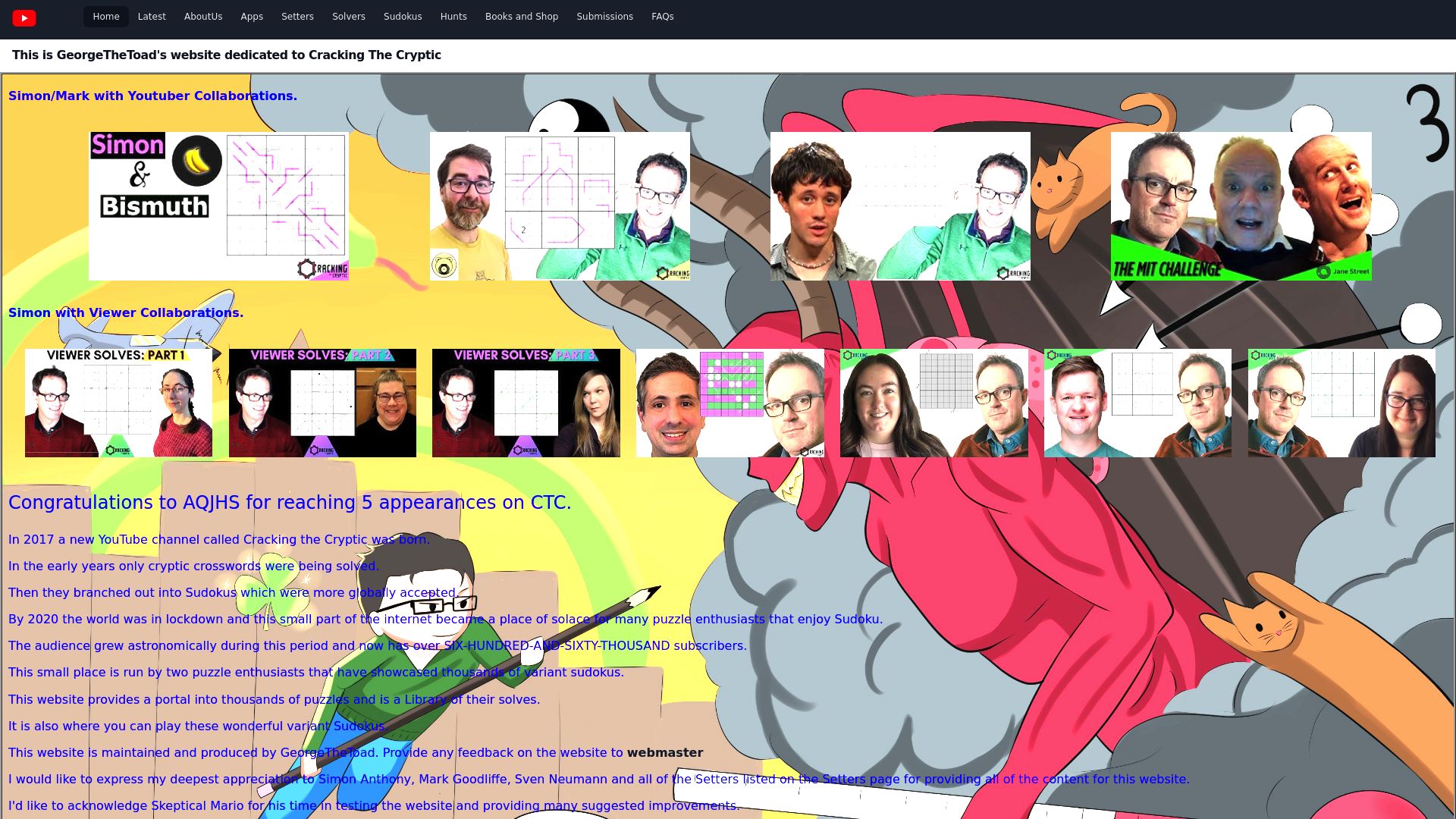Click the Congratulations to AQJHS heading
This screenshot has width=1456, height=819.
tap(290, 502)
